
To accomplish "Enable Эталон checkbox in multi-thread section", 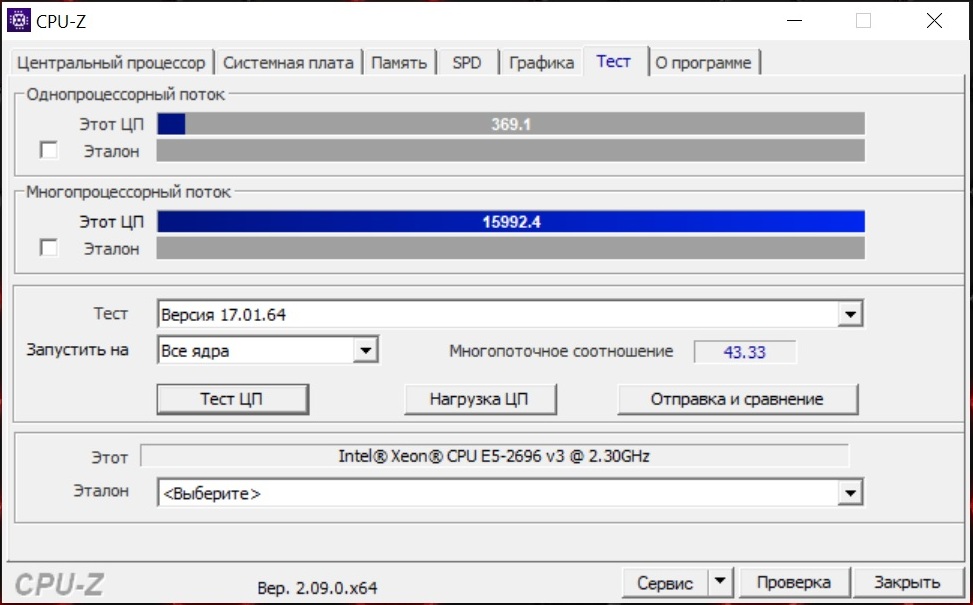I will [x=48, y=248].
